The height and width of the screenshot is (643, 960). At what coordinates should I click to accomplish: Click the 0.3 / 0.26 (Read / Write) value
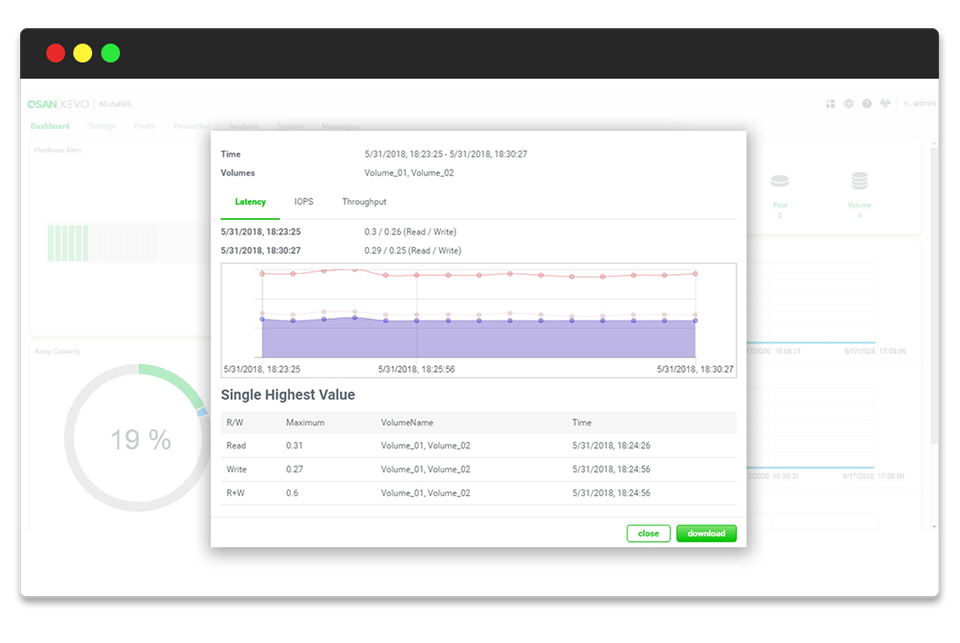click(410, 232)
